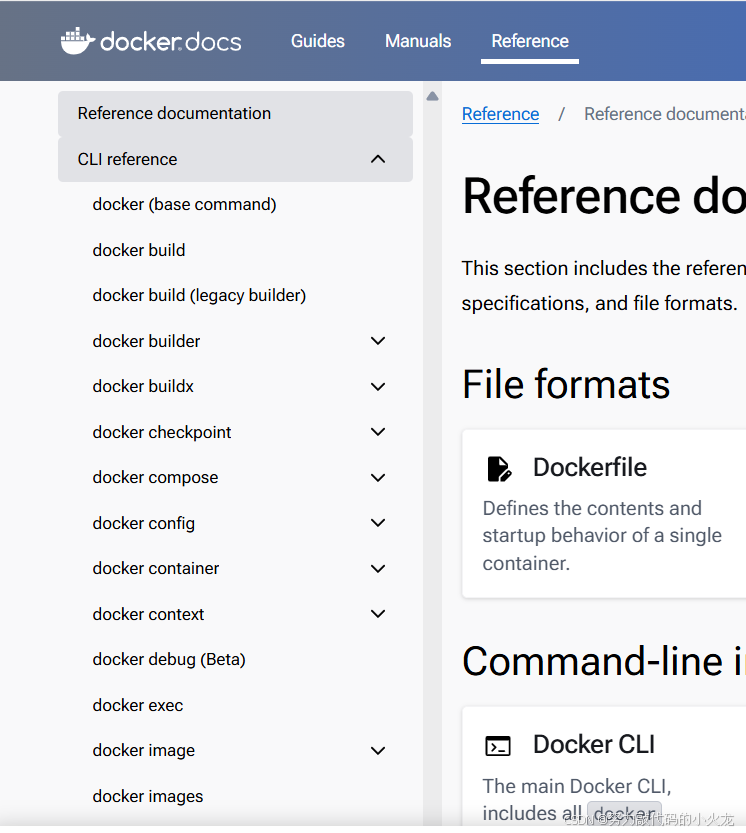The width and height of the screenshot is (746, 833).
Task: Select the Reference tab
Action: point(530,41)
